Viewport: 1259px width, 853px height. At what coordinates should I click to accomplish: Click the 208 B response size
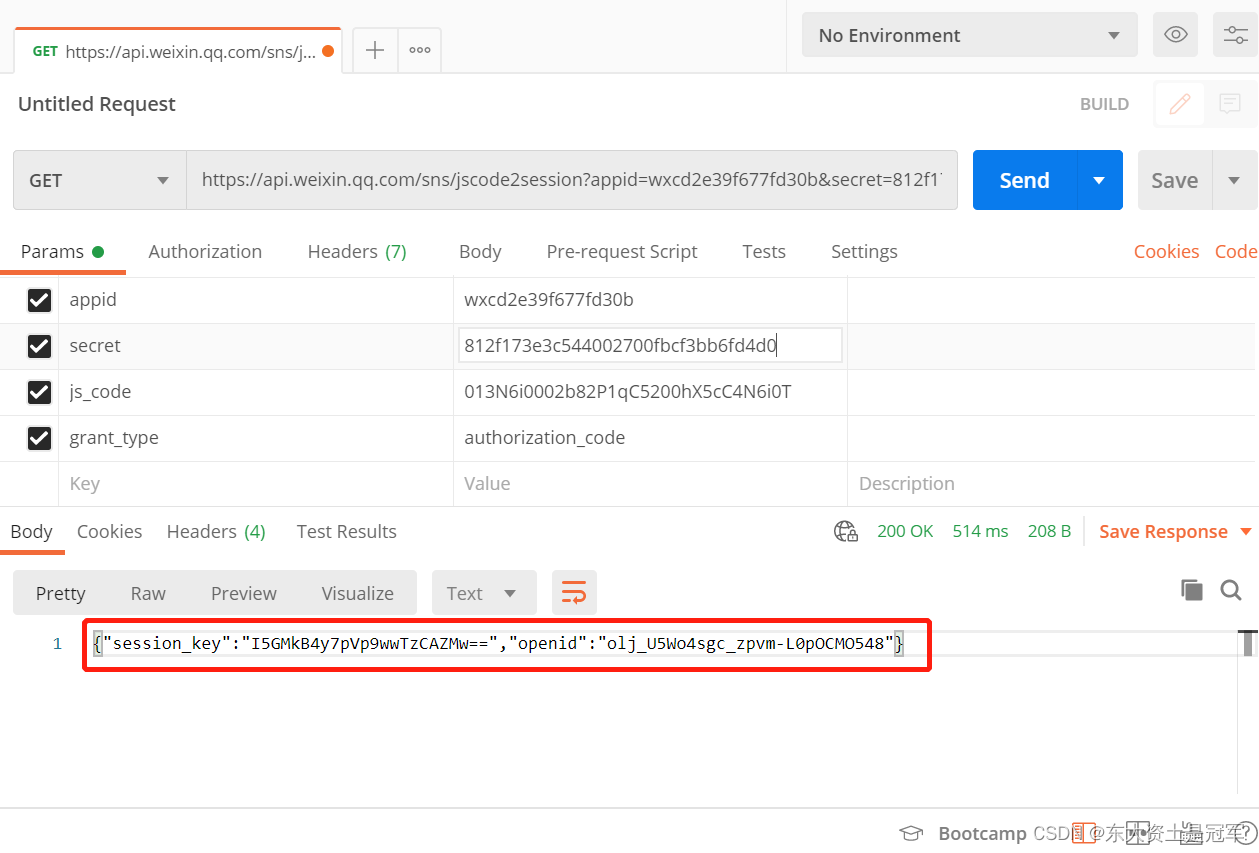1049,531
